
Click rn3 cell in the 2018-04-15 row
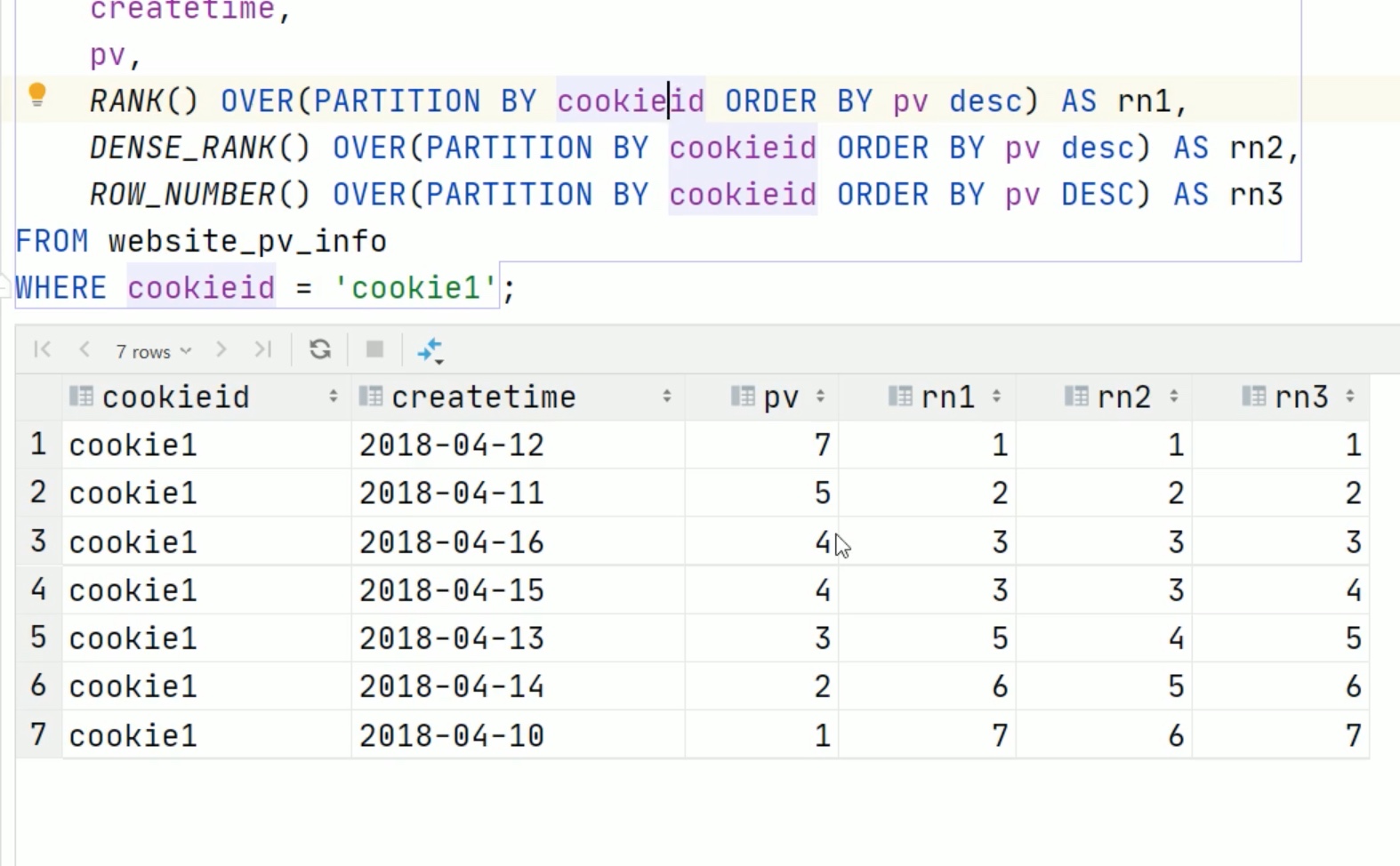(1281, 589)
